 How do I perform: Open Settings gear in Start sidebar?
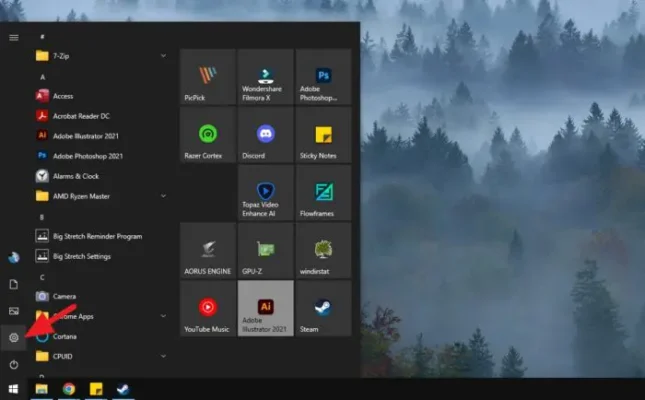(x=14, y=337)
